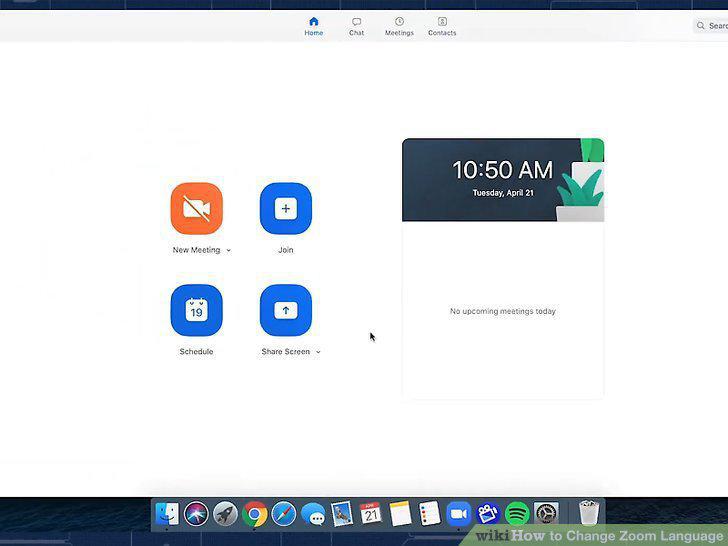Switch to the Home tab
Screen dimensions: 728x546
314,26
